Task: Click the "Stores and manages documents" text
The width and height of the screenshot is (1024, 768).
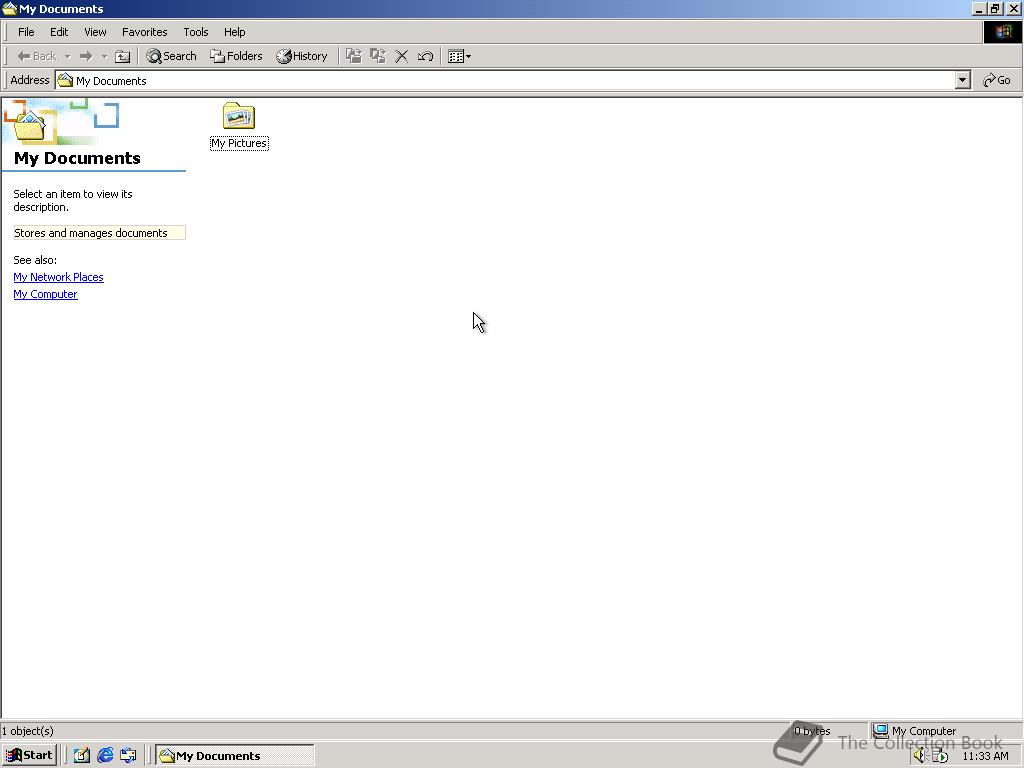Action: (x=91, y=233)
